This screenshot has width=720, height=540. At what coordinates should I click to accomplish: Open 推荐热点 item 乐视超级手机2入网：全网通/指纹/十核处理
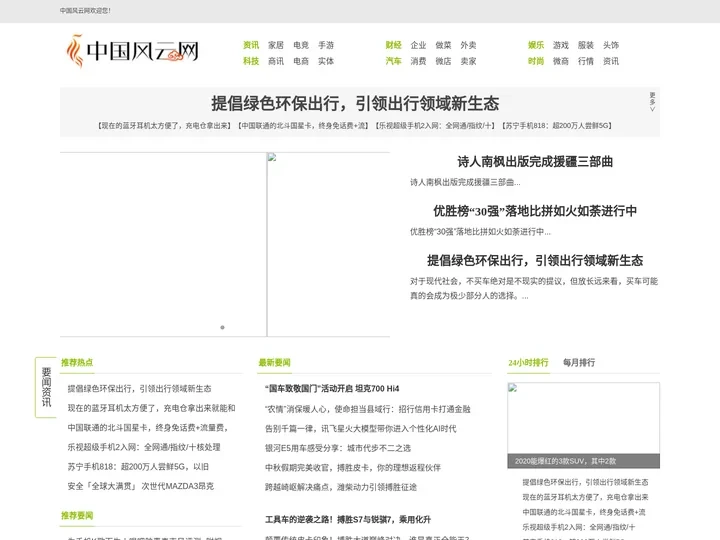pos(144,447)
